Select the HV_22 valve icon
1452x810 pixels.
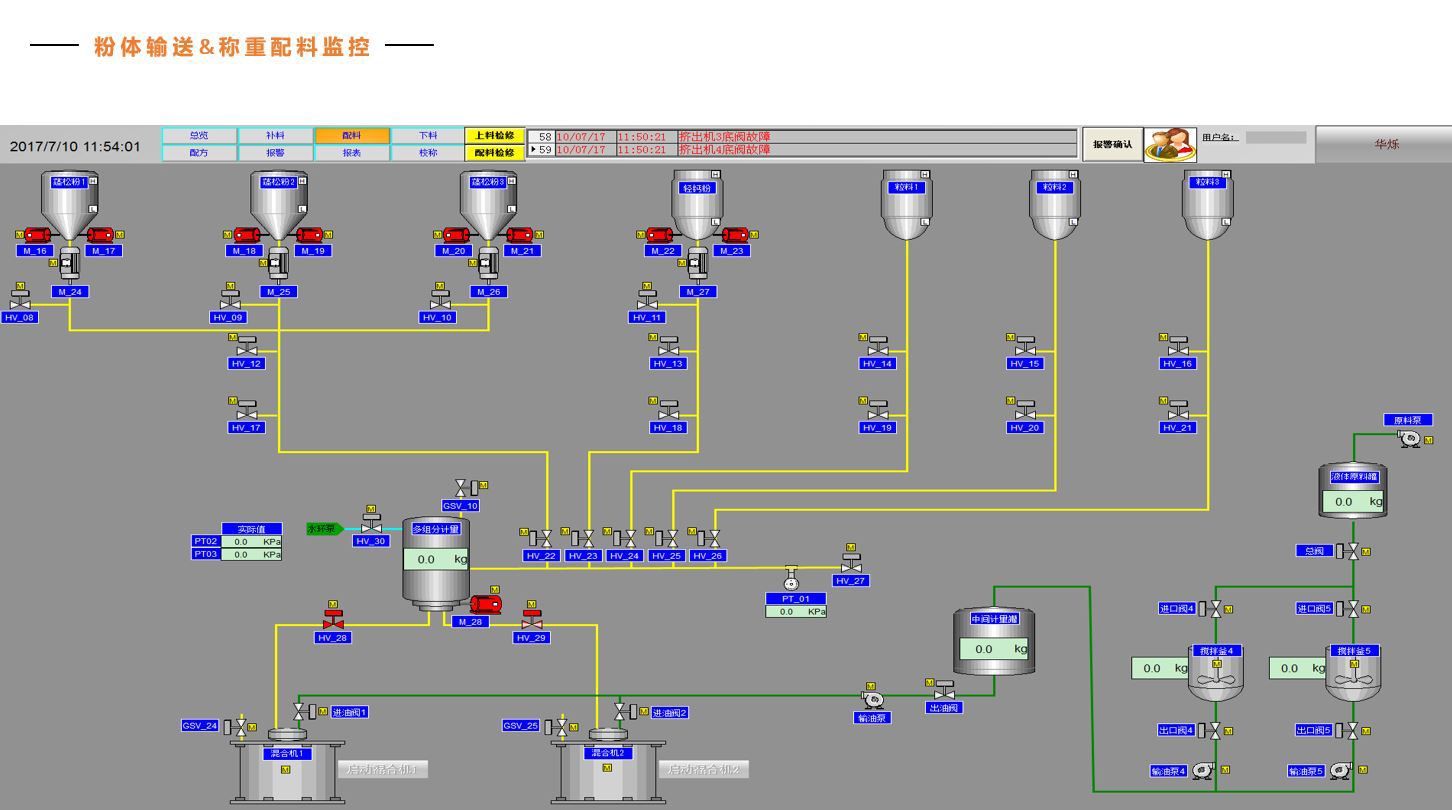[x=541, y=538]
